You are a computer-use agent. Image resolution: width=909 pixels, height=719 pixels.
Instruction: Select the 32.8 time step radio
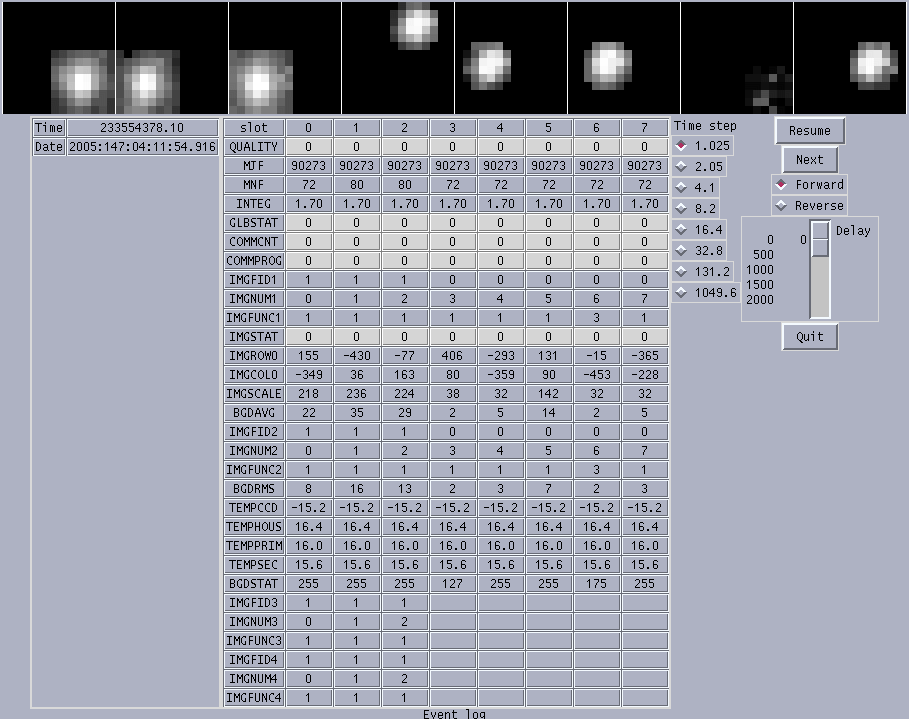coord(699,250)
